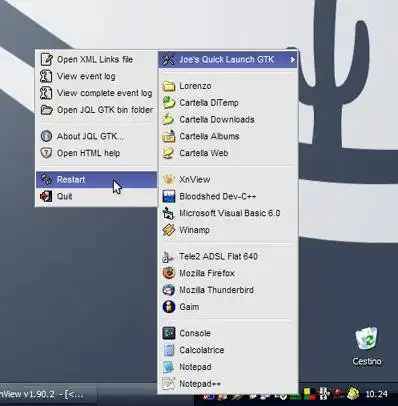The image size is (398, 406).
Task: Click the Calcolatrice calculator icon
Action: click(169, 350)
